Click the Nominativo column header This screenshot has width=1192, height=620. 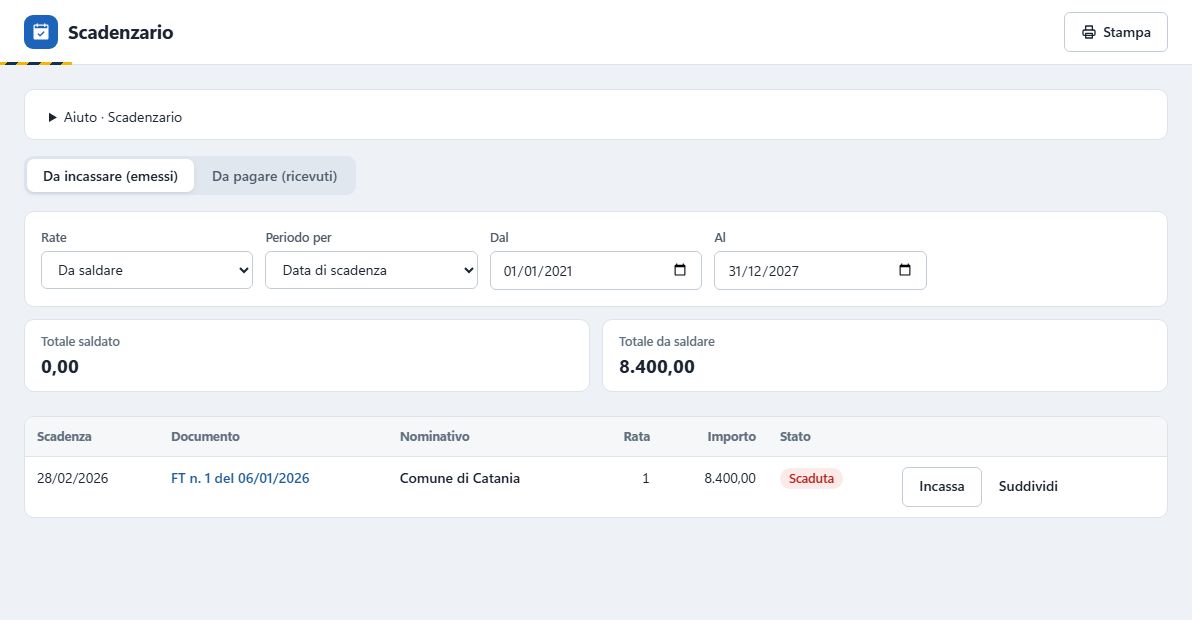point(435,436)
